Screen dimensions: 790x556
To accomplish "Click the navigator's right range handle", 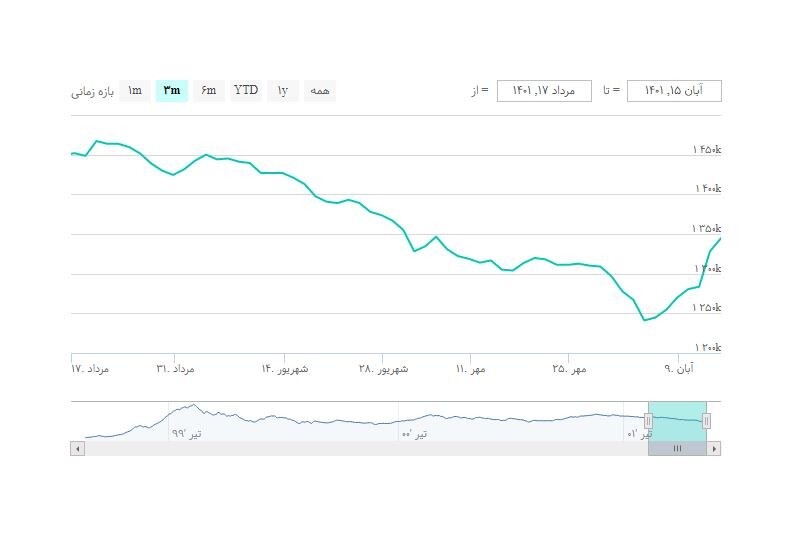I will point(706,421).
